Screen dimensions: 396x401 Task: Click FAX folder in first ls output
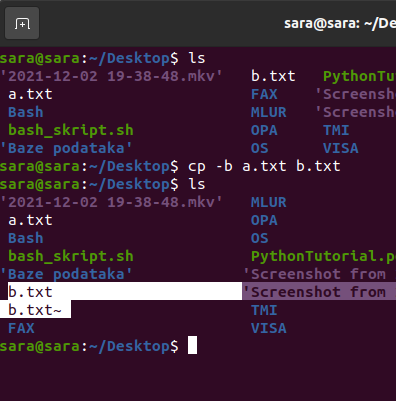(x=264, y=94)
